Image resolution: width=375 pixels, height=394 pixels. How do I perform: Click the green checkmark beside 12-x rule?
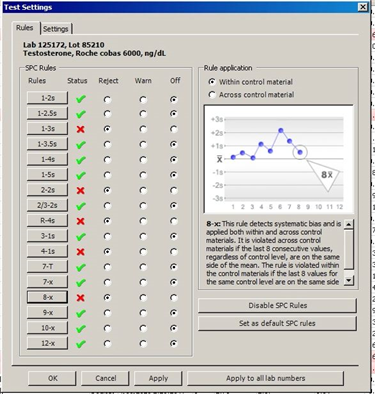(80, 344)
